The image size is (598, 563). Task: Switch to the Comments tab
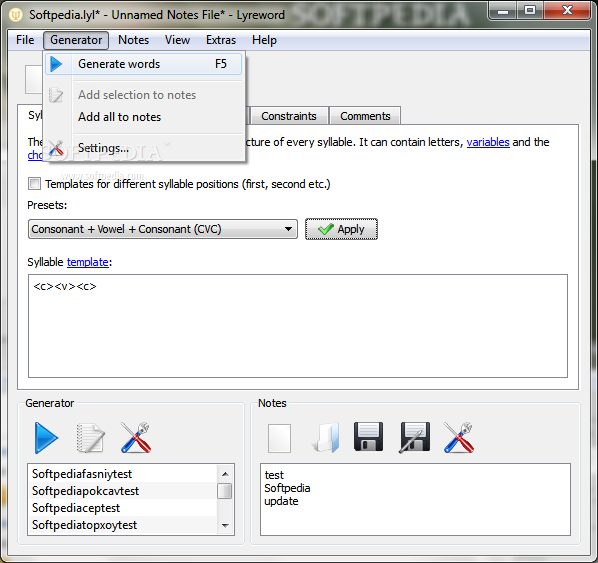point(365,116)
